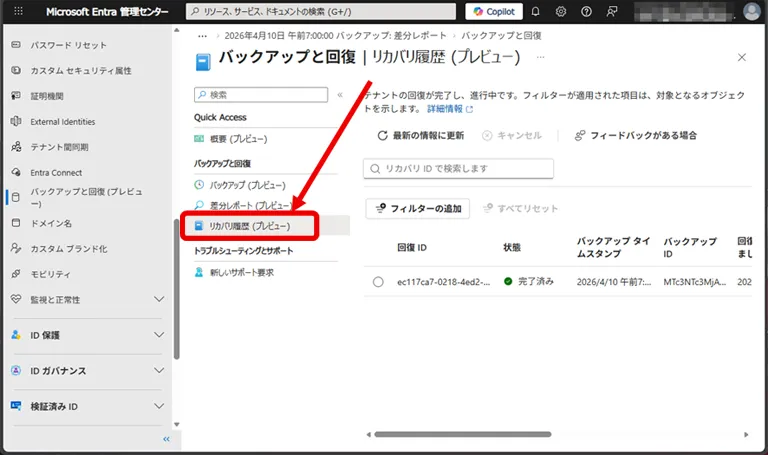Select バックアップと回復 (プレビュー) in left navigation

pos(88,197)
